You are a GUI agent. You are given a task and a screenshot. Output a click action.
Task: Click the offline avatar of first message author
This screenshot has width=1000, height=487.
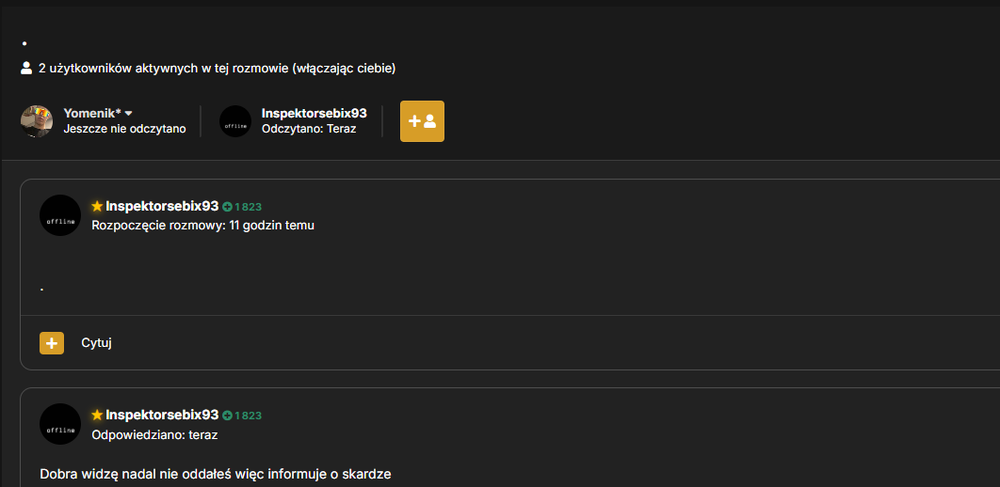(60, 215)
